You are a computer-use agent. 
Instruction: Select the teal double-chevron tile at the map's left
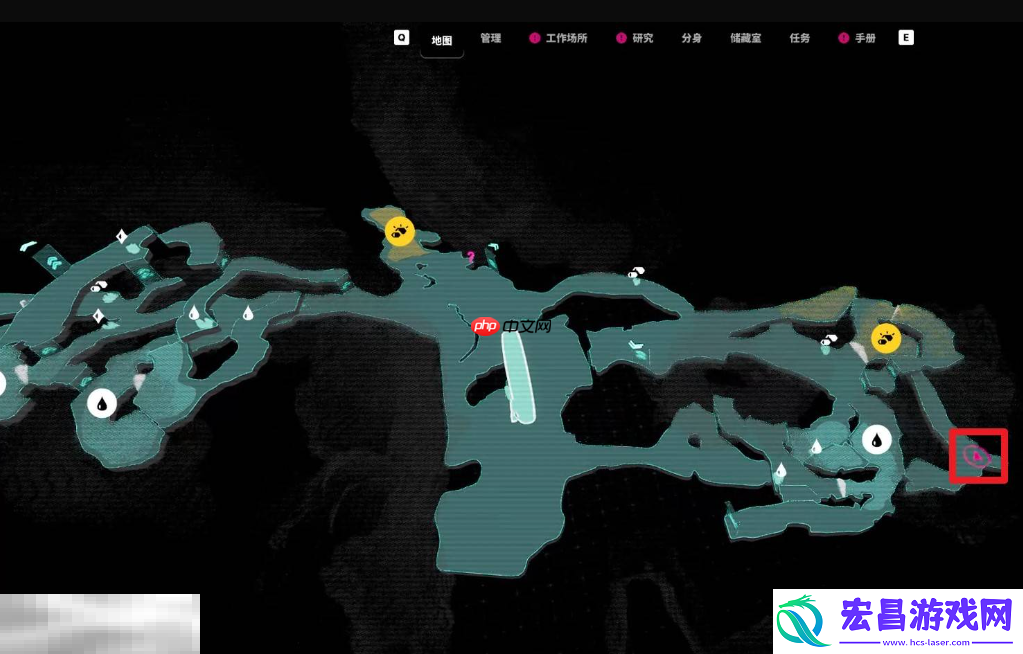53,262
